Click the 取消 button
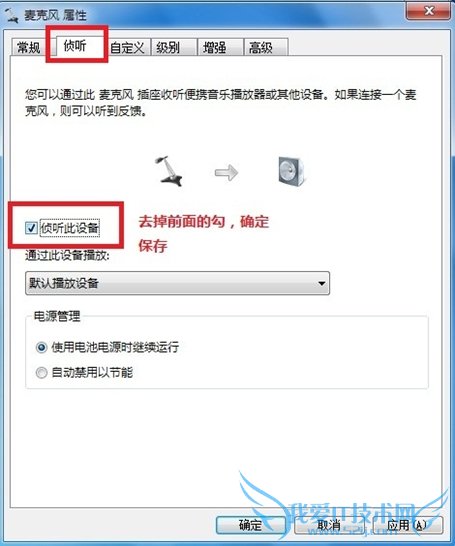The height and width of the screenshot is (546, 455). [329, 525]
